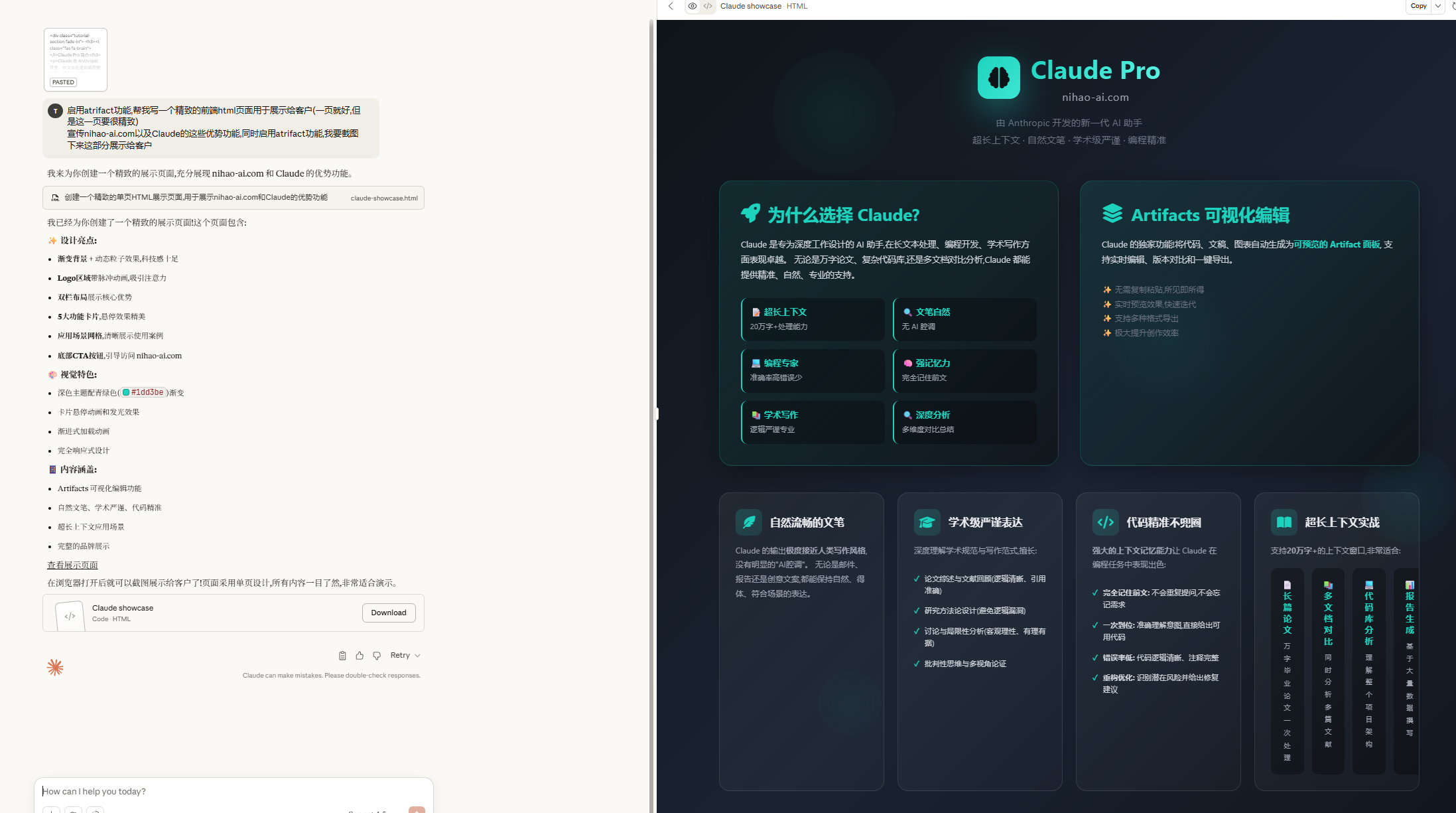Click the rocket icon beside 为什么选择 Claude
The width and height of the screenshot is (1456, 813).
click(751, 214)
